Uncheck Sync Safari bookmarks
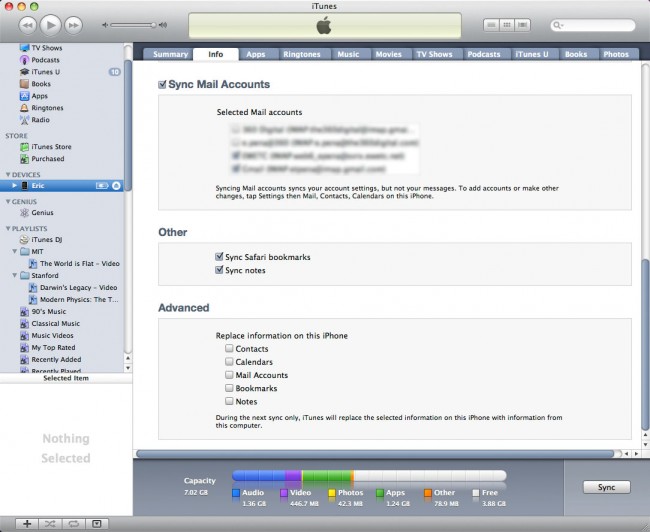Image resolution: width=650 pixels, height=532 pixels. pyautogui.click(x=219, y=257)
